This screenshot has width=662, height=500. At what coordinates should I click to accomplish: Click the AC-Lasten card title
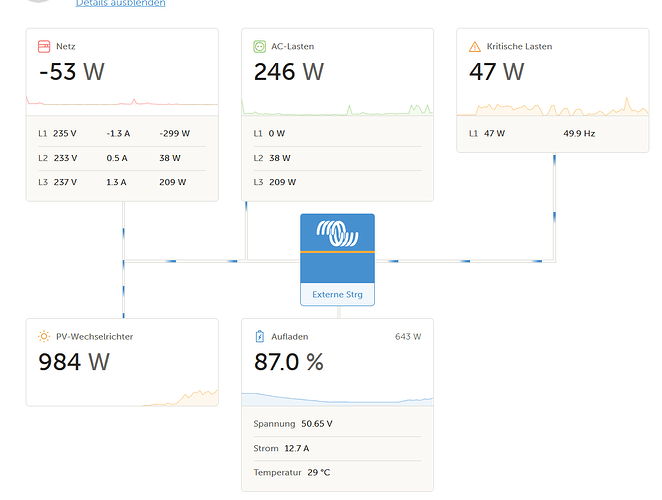coord(293,46)
